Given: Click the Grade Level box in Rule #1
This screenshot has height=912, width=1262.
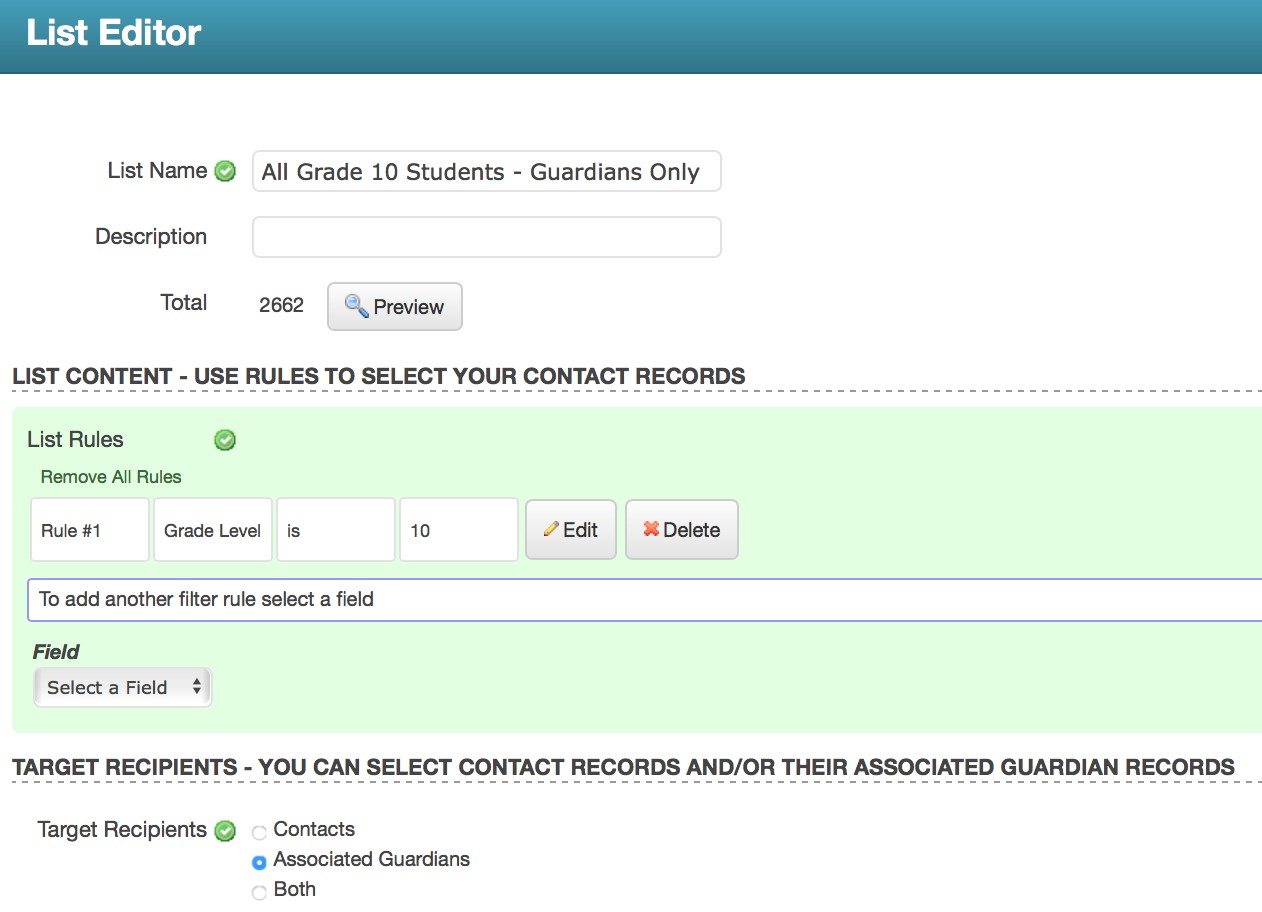Looking at the screenshot, I should (212, 529).
